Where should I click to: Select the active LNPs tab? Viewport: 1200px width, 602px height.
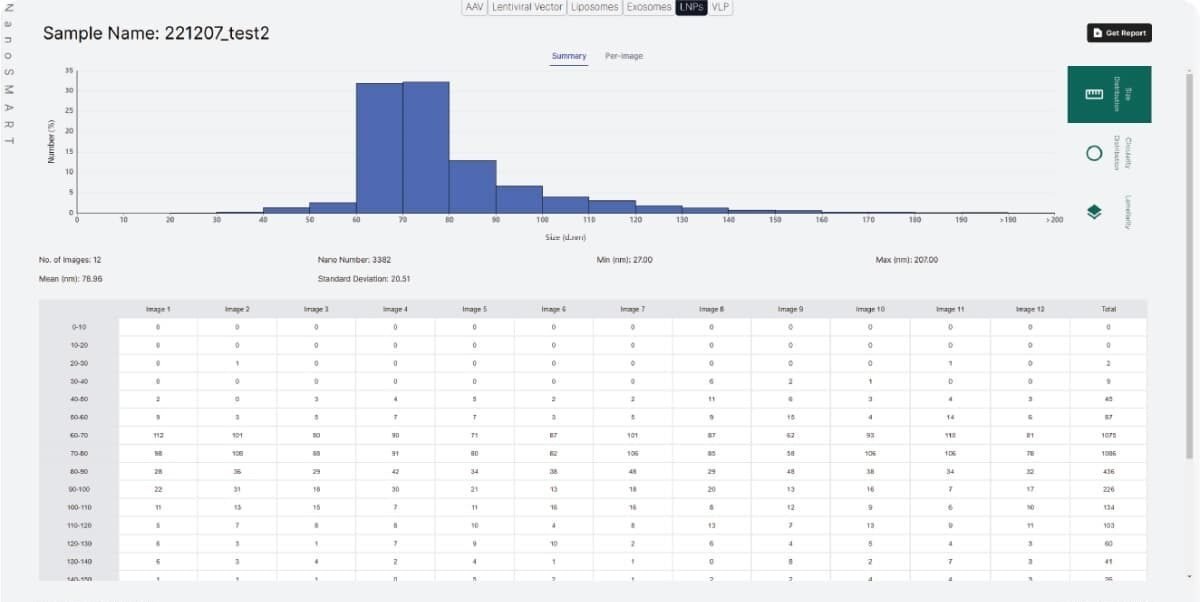point(691,7)
